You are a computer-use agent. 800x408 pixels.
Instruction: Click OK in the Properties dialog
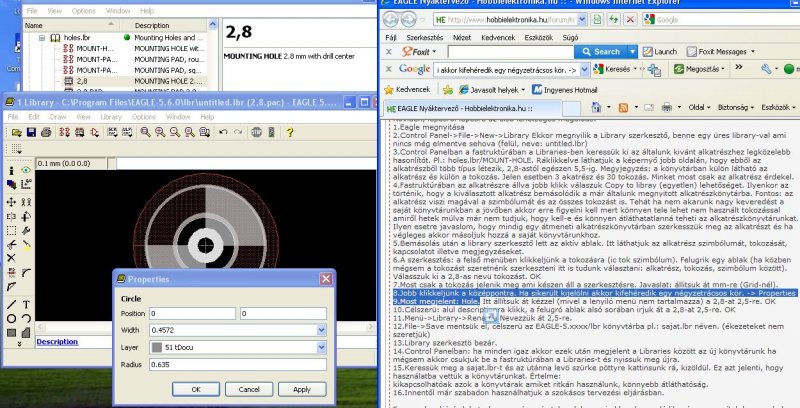(x=196, y=389)
